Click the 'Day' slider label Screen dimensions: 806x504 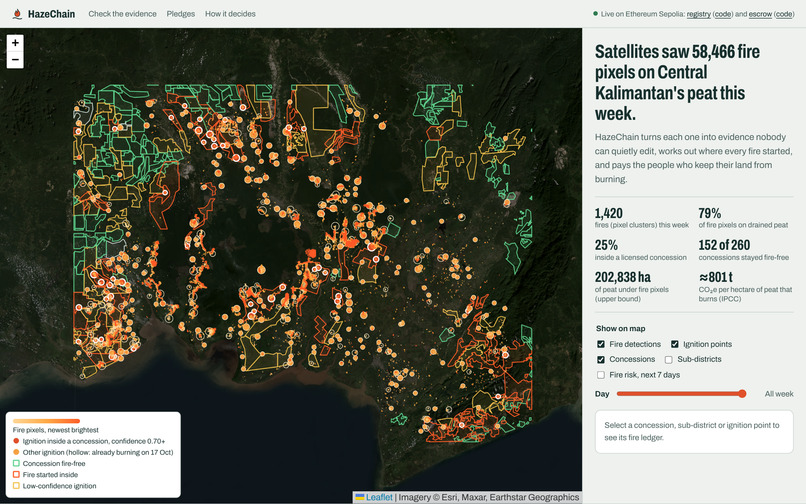(x=602, y=393)
